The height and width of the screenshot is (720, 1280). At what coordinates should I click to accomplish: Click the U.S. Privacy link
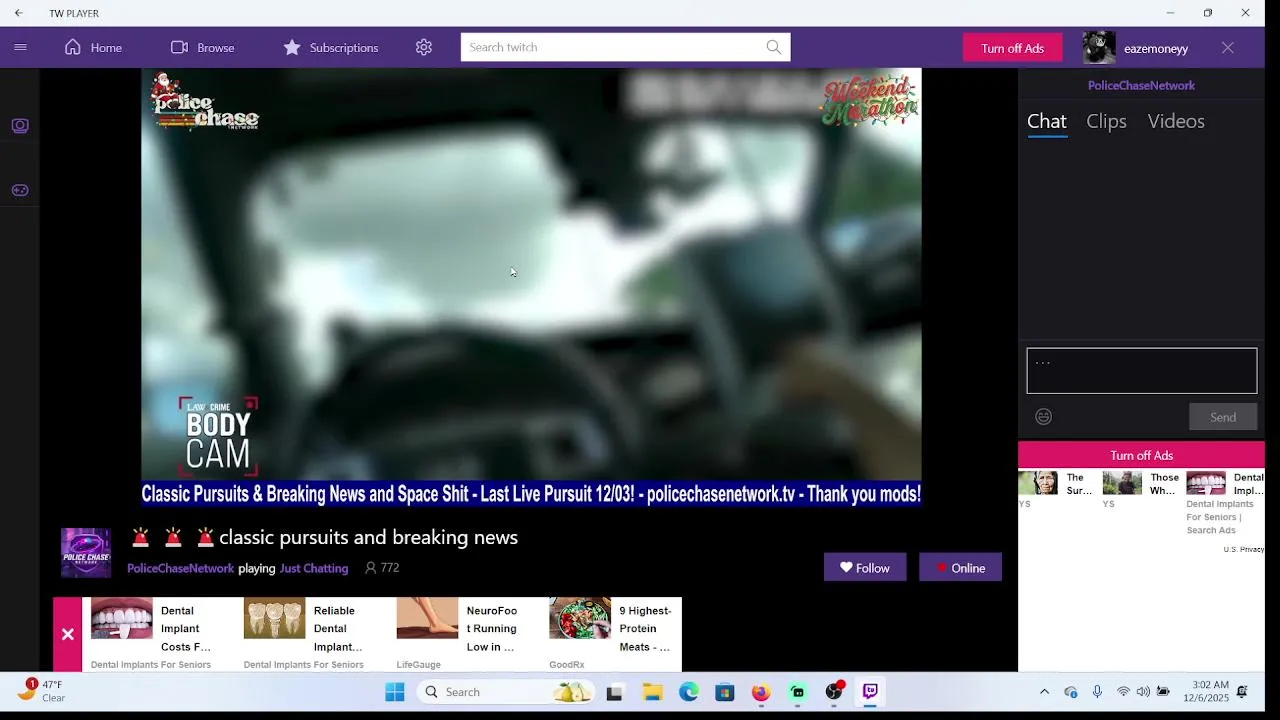[1243, 549]
